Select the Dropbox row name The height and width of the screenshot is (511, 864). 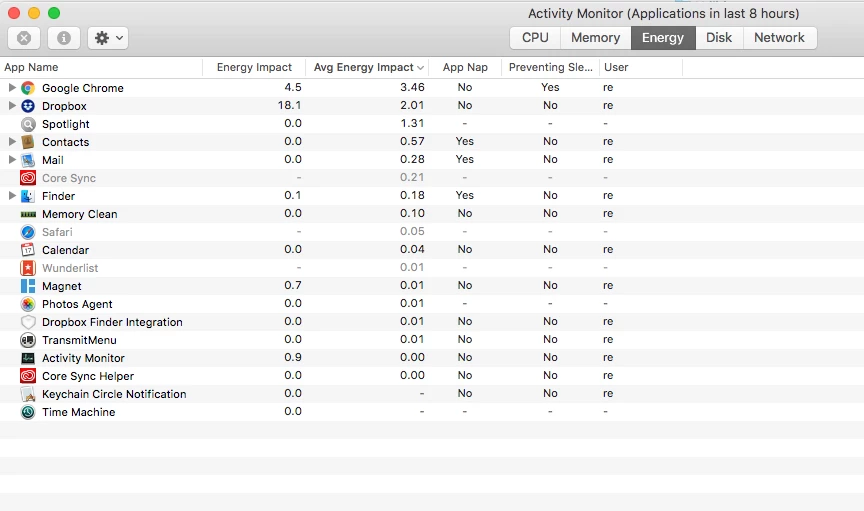64,106
